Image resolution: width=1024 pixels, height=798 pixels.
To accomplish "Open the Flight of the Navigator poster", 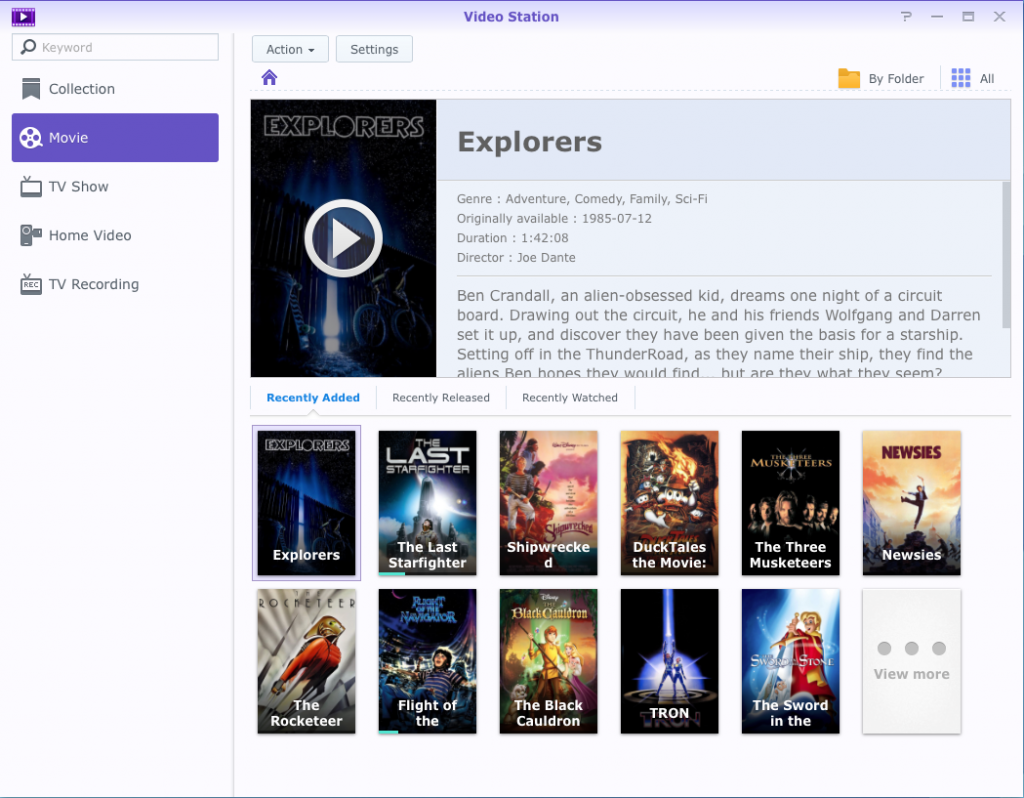I will point(427,661).
